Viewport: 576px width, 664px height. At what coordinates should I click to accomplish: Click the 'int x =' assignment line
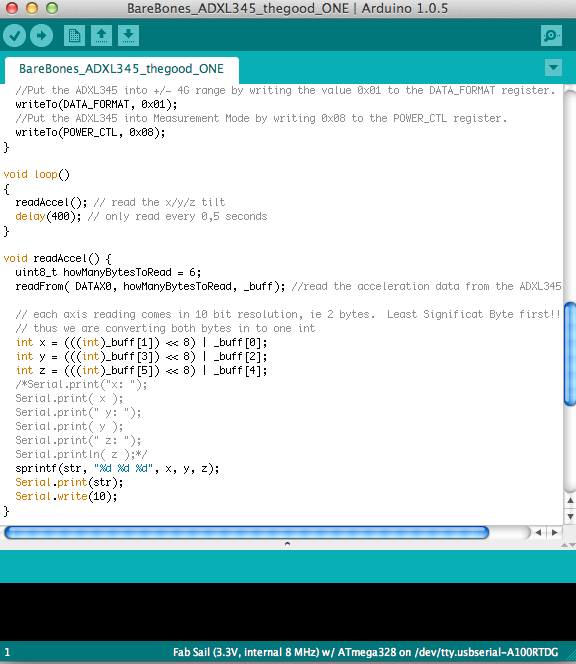point(141,342)
